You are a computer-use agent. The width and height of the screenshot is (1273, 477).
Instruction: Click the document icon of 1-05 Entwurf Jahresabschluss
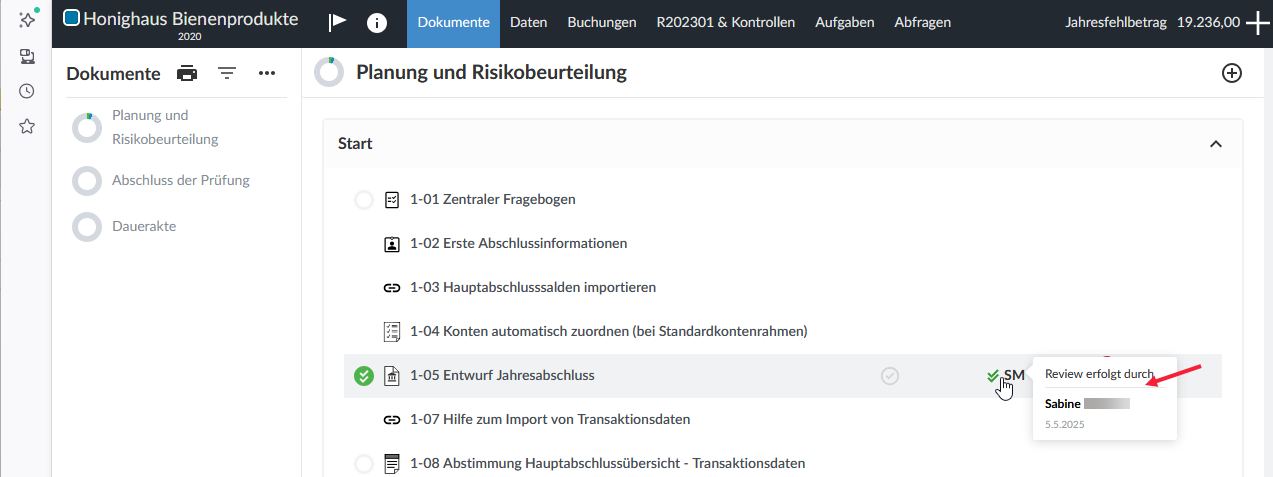(x=392, y=376)
